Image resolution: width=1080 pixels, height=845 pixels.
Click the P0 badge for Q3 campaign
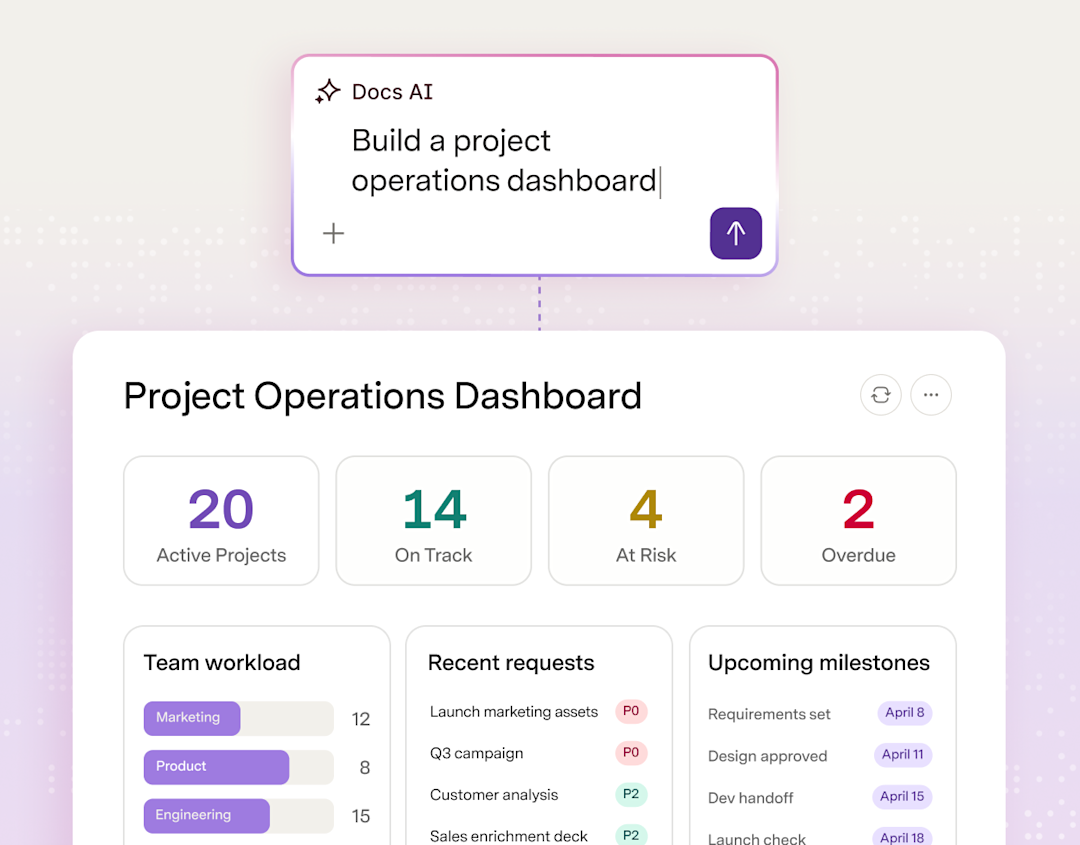point(631,753)
